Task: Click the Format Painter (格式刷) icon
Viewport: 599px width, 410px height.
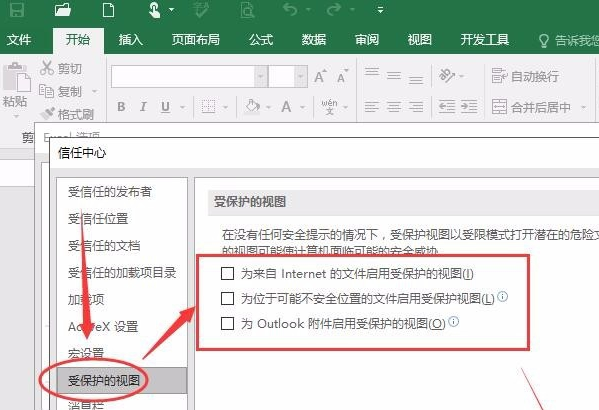Action: [x=48, y=113]
